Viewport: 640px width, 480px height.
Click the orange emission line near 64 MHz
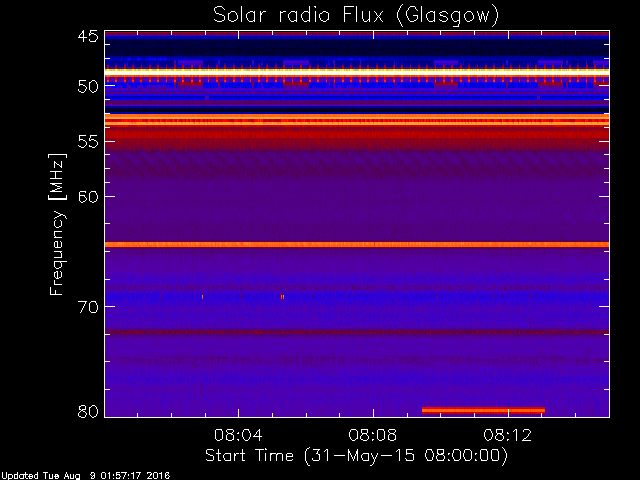point(357,244)
